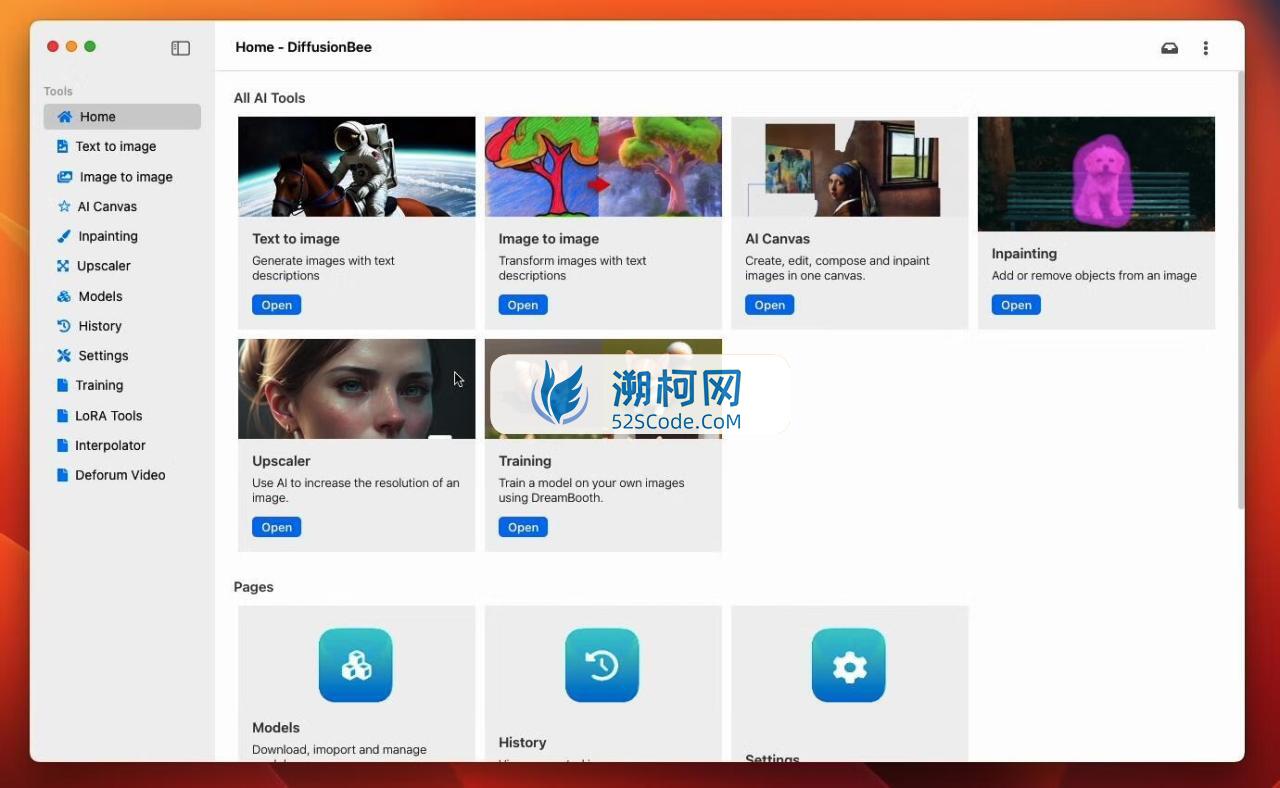Viewport: 1280px width, 788px height.
Task: Click Open button under Upscaler card
Action: click(277, 527)
